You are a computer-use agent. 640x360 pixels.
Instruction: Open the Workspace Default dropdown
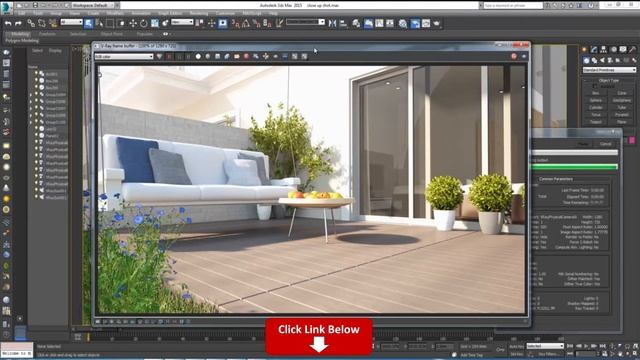point(94,5)
